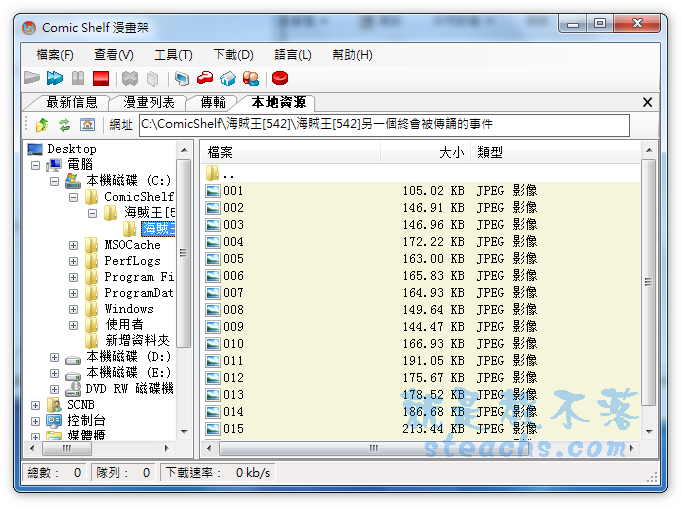
Task: Collapse the 電腦 tree node
Action: tap(36, 165)
